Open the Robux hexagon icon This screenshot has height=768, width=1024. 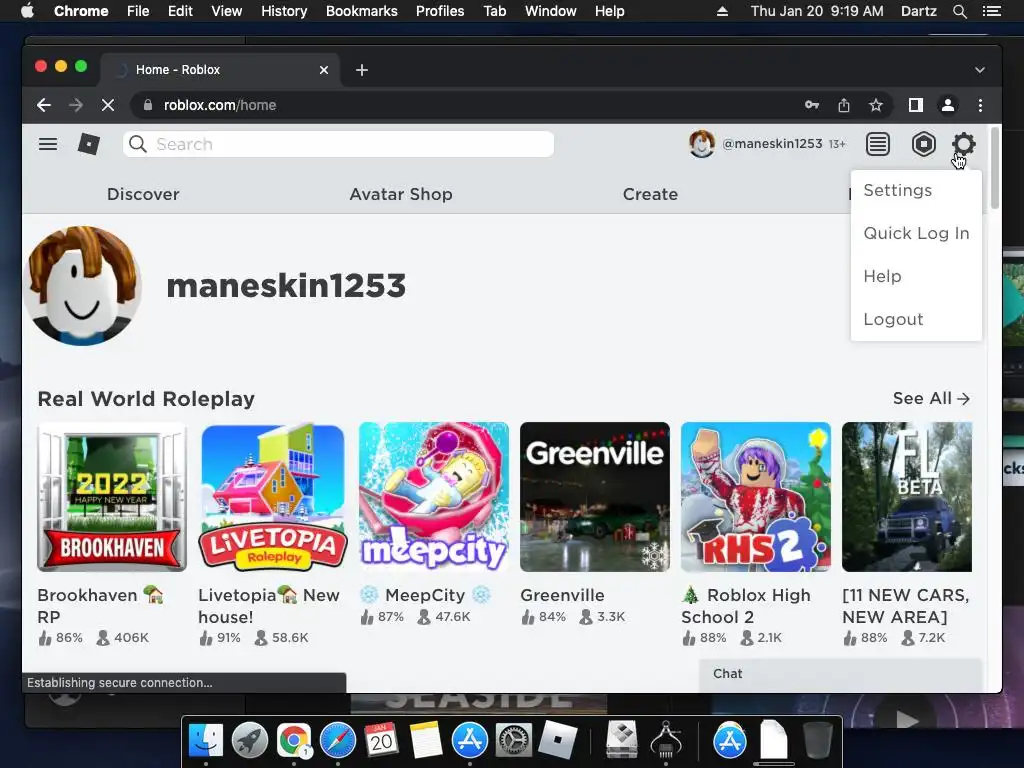[x=923, y=144]
